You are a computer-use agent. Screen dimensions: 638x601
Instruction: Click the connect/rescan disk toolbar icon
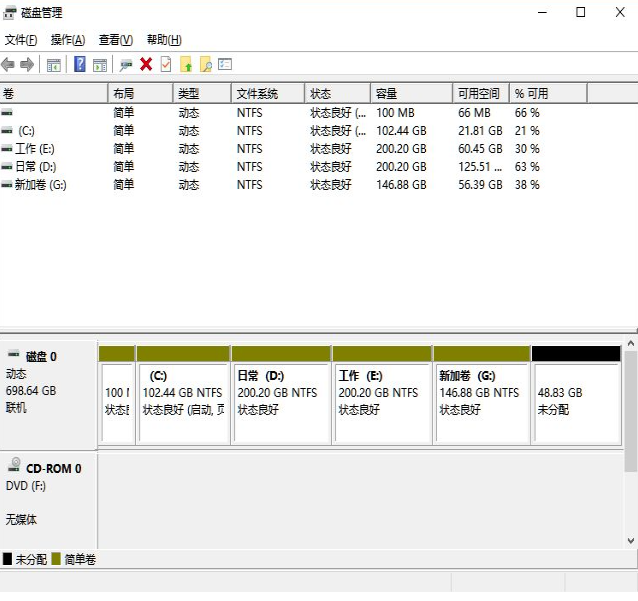click(x=126, y=65)
